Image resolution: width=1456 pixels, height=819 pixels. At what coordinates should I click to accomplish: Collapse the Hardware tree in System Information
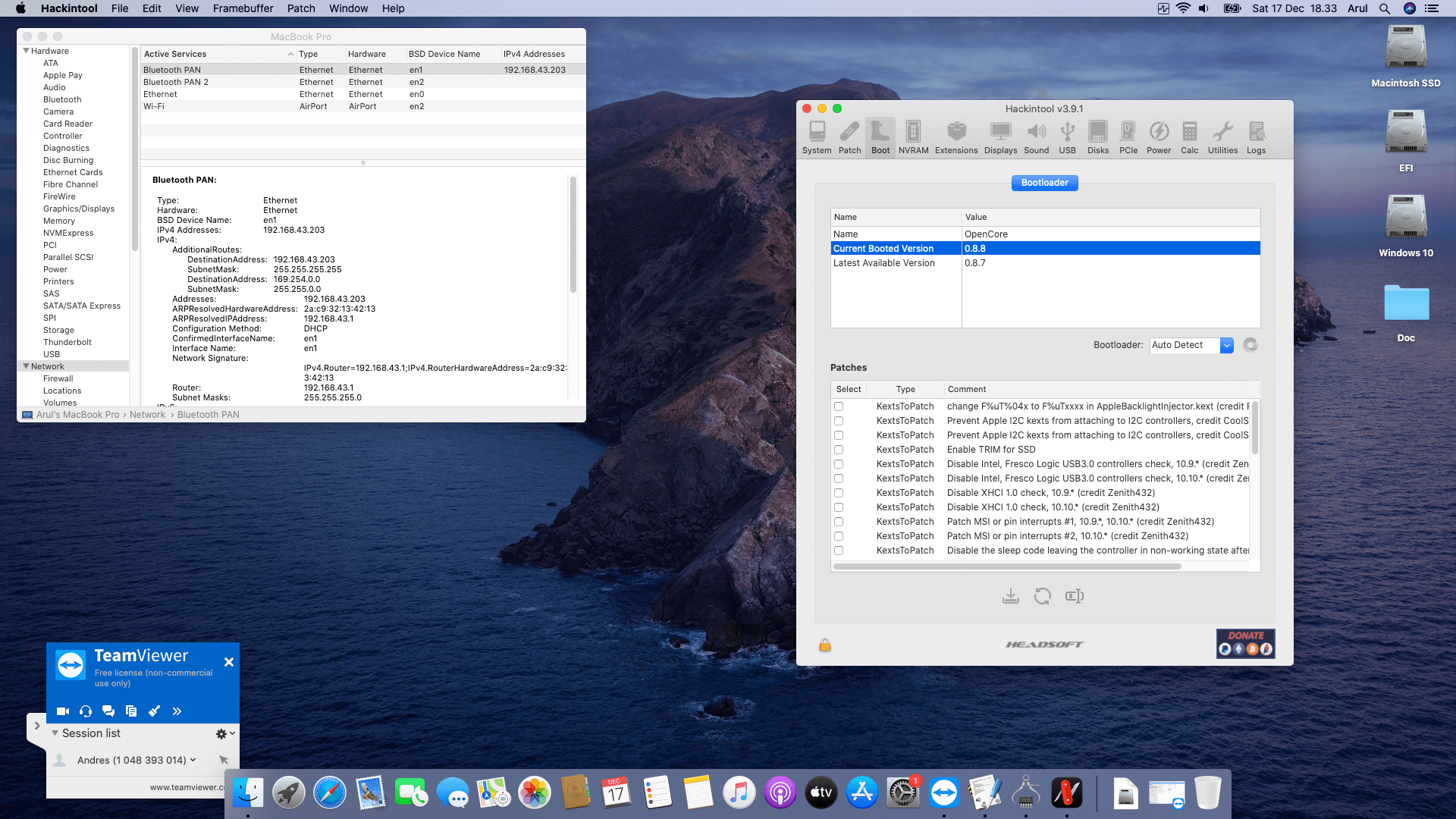pyautogui.click(x=27, y=51)
